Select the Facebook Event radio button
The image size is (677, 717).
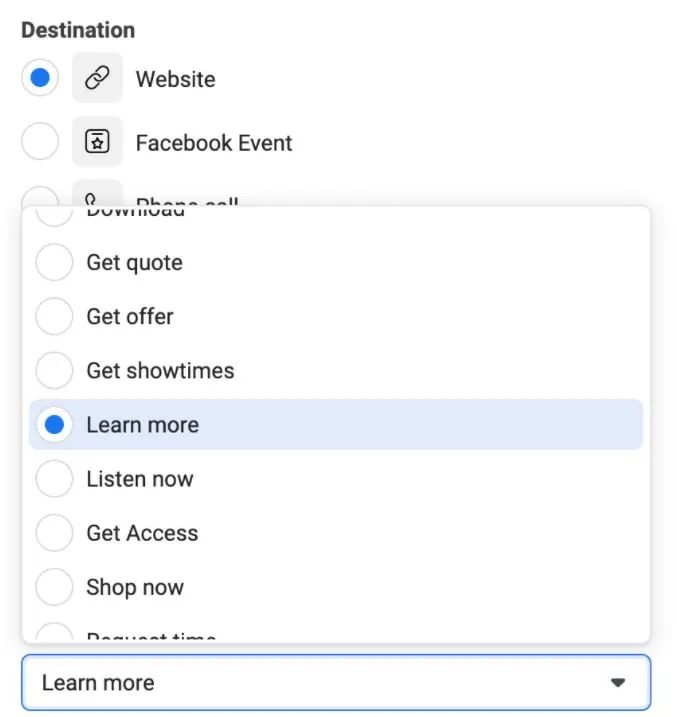click(x=40, y=142)
